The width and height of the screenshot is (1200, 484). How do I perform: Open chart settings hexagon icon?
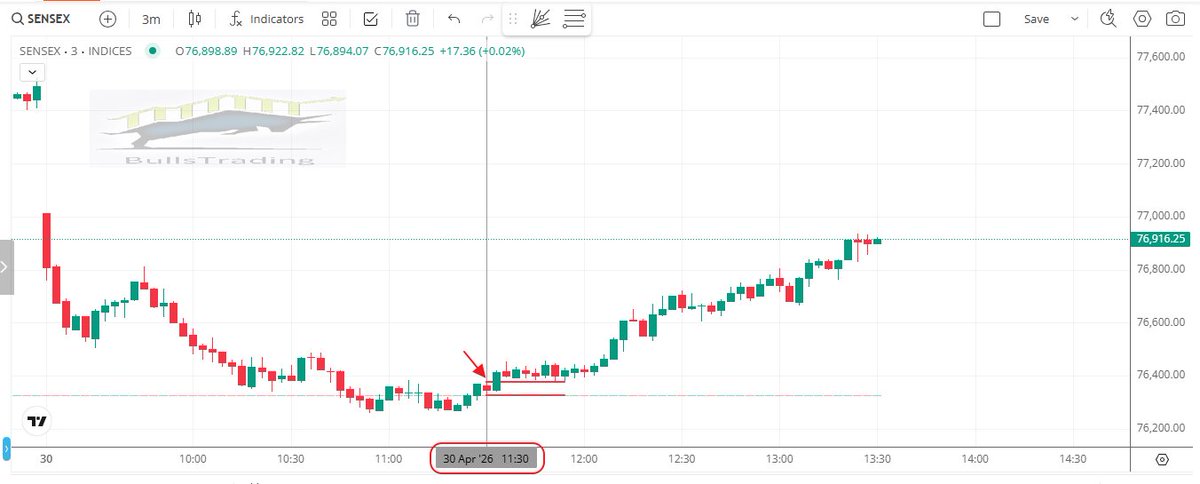1142,19
